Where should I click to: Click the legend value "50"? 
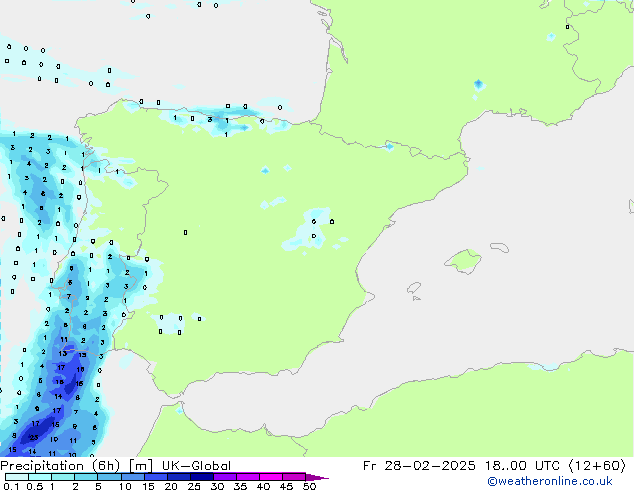[309, 486]
